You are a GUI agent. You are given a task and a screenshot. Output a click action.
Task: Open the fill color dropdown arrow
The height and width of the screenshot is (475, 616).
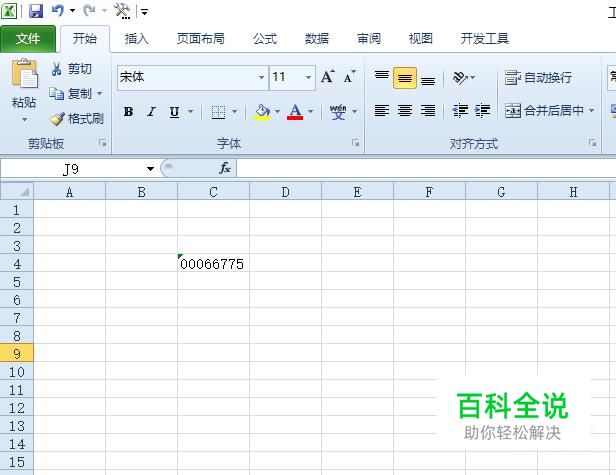[x=277, y=112]
